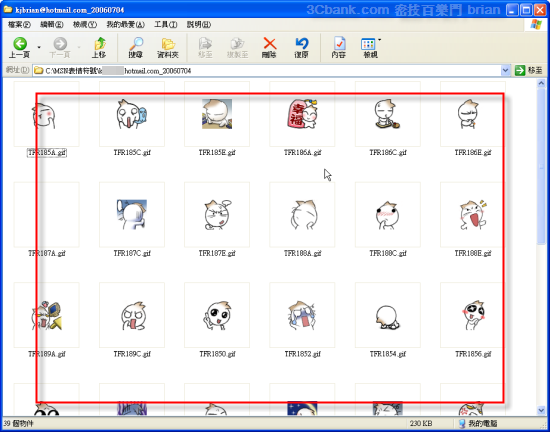Select thumbnail TFR187C.gif

[132, 215]
